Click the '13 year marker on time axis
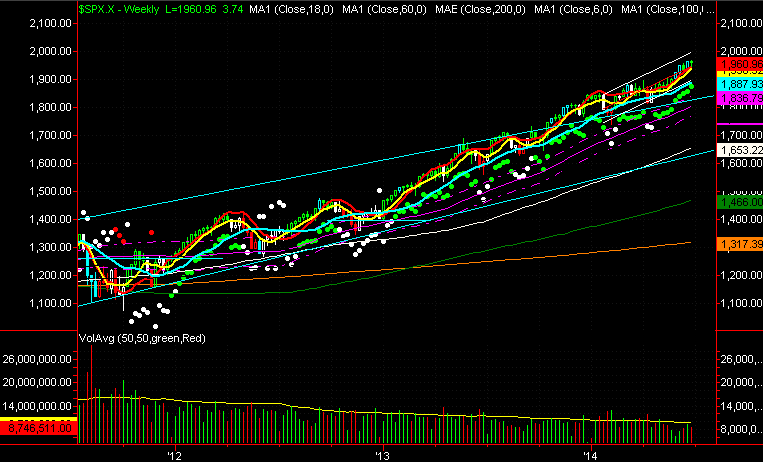763x462 pixels. coord(383,456)
